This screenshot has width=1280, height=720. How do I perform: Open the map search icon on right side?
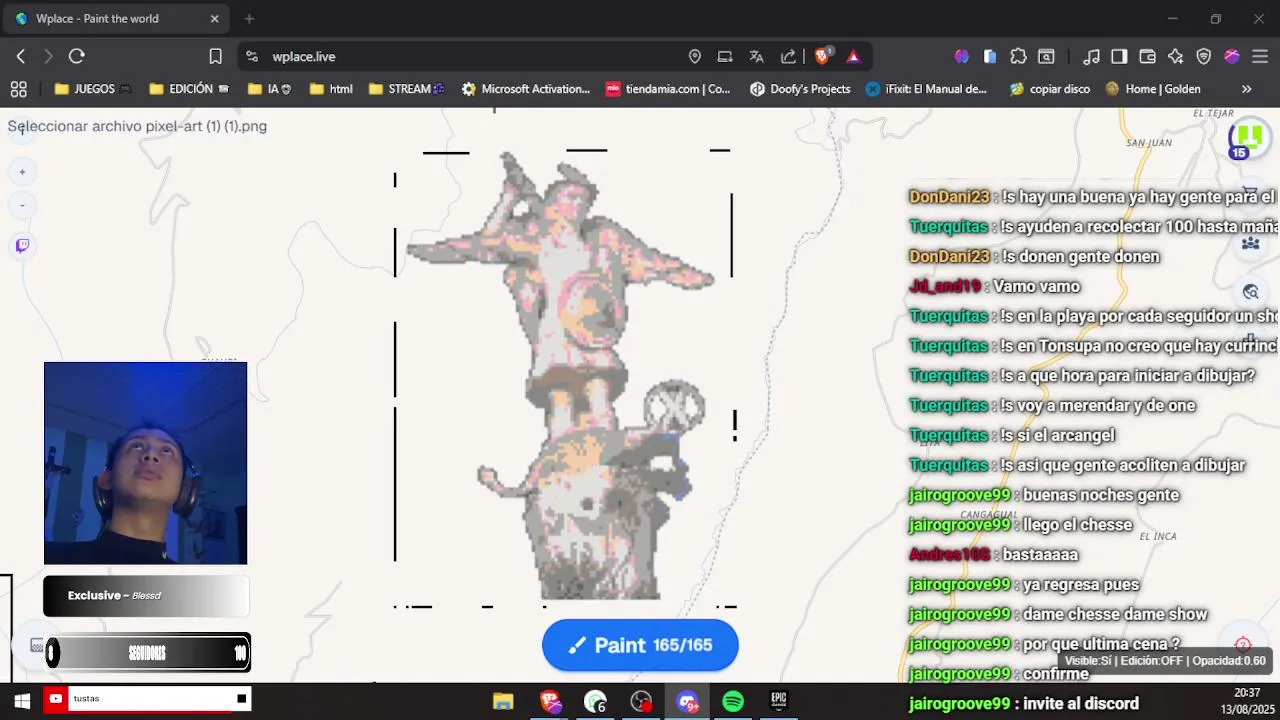(1250, 292)
